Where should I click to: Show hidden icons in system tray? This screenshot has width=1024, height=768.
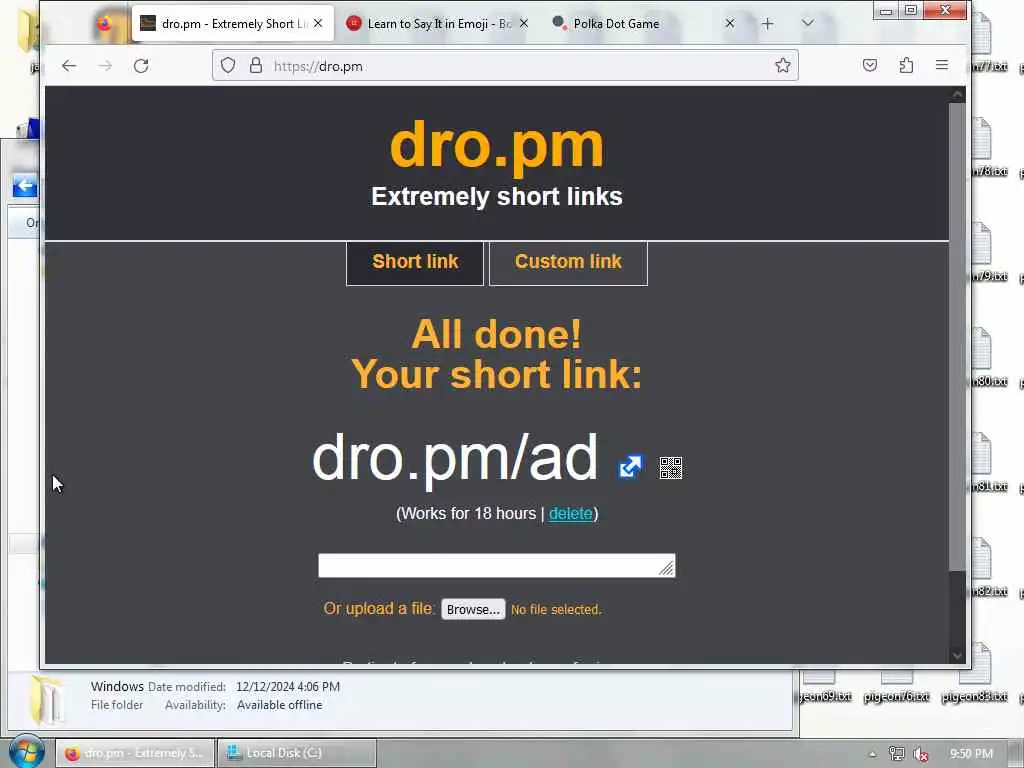pyautogui.click(x=872, y=754)
